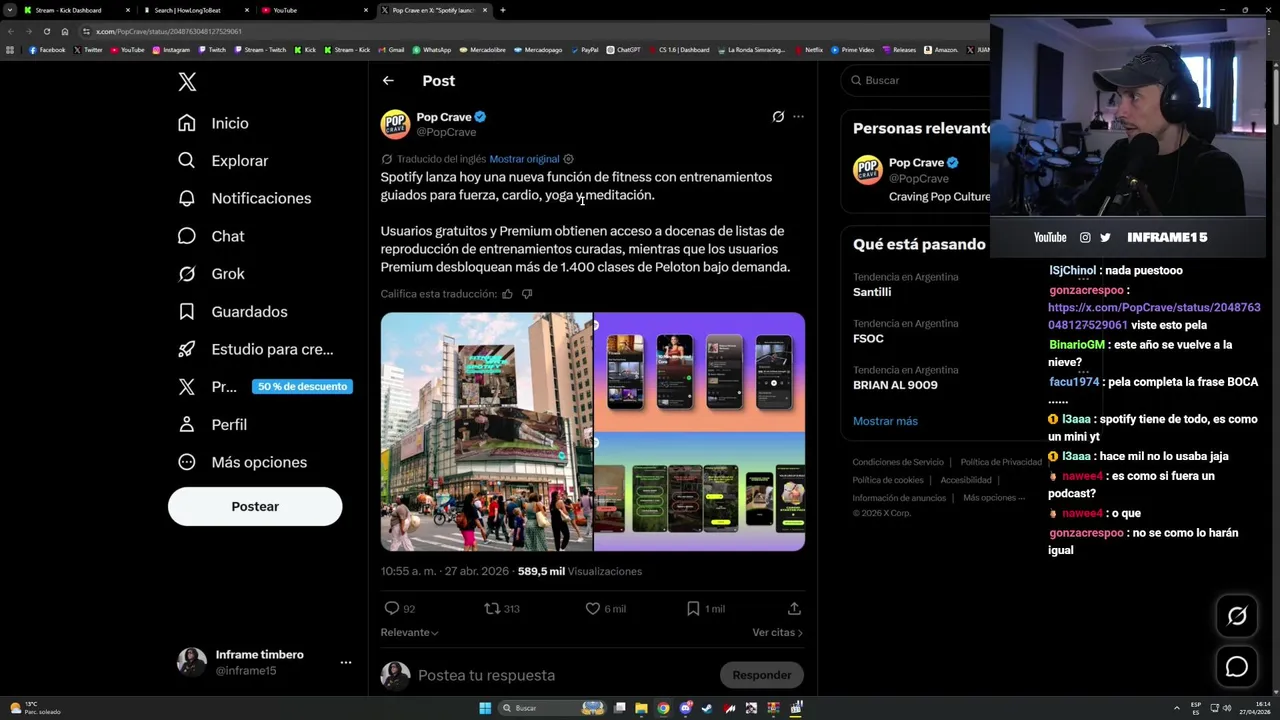
Task: Like the post with 6 mil likes
Action: [x=605, y=608]
